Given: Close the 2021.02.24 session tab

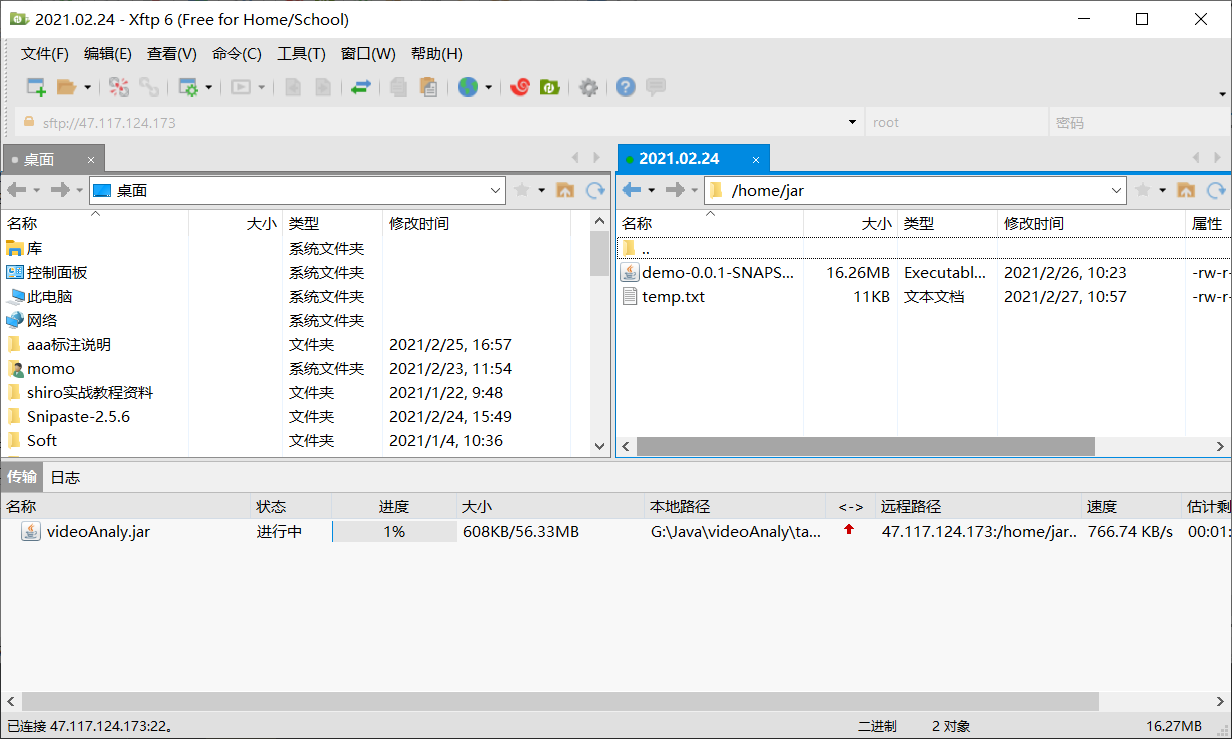Looking at the screenshot, I should tap(756, 159).
